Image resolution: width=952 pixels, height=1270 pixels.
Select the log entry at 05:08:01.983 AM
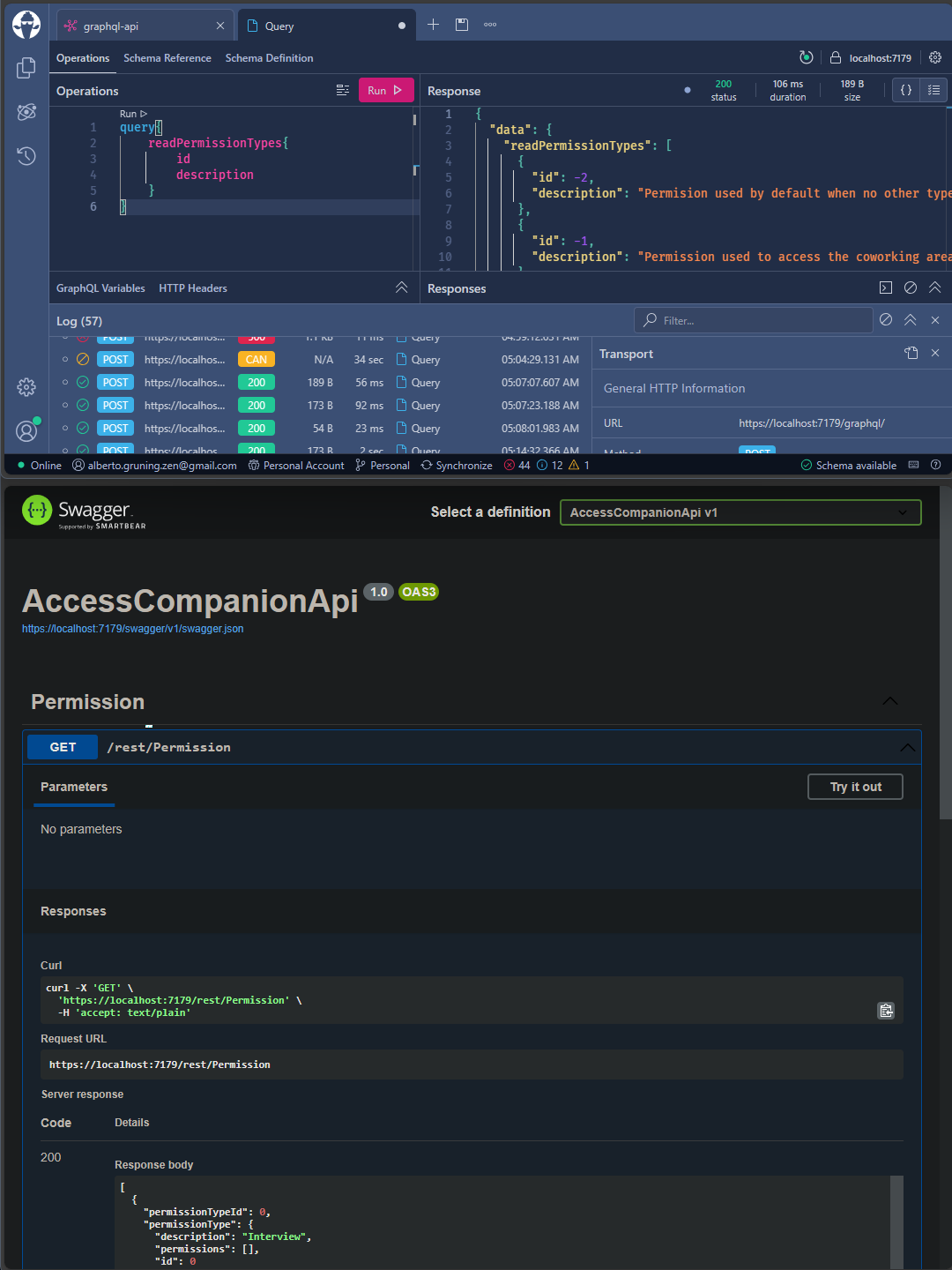pyautogui.click(x=322, y=429)
